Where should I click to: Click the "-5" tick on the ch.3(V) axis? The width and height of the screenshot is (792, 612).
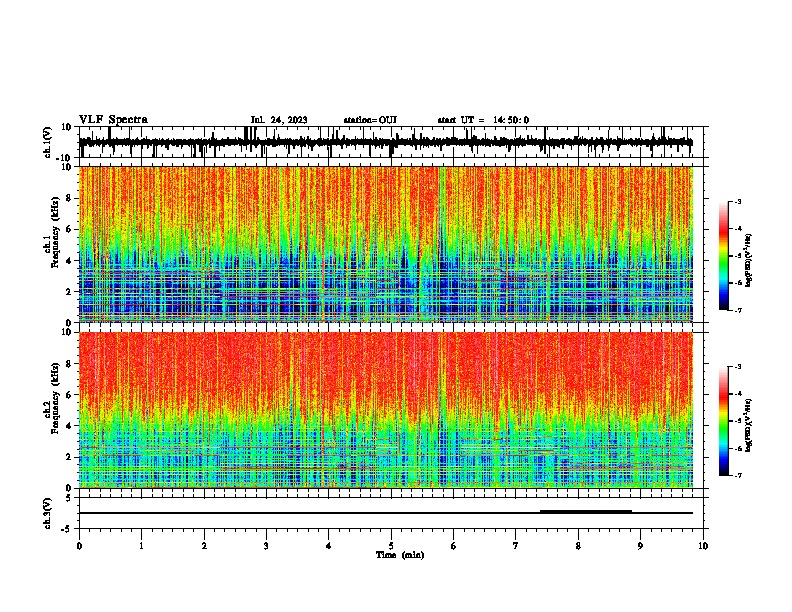pyautogui.click(x=67, y=529)
